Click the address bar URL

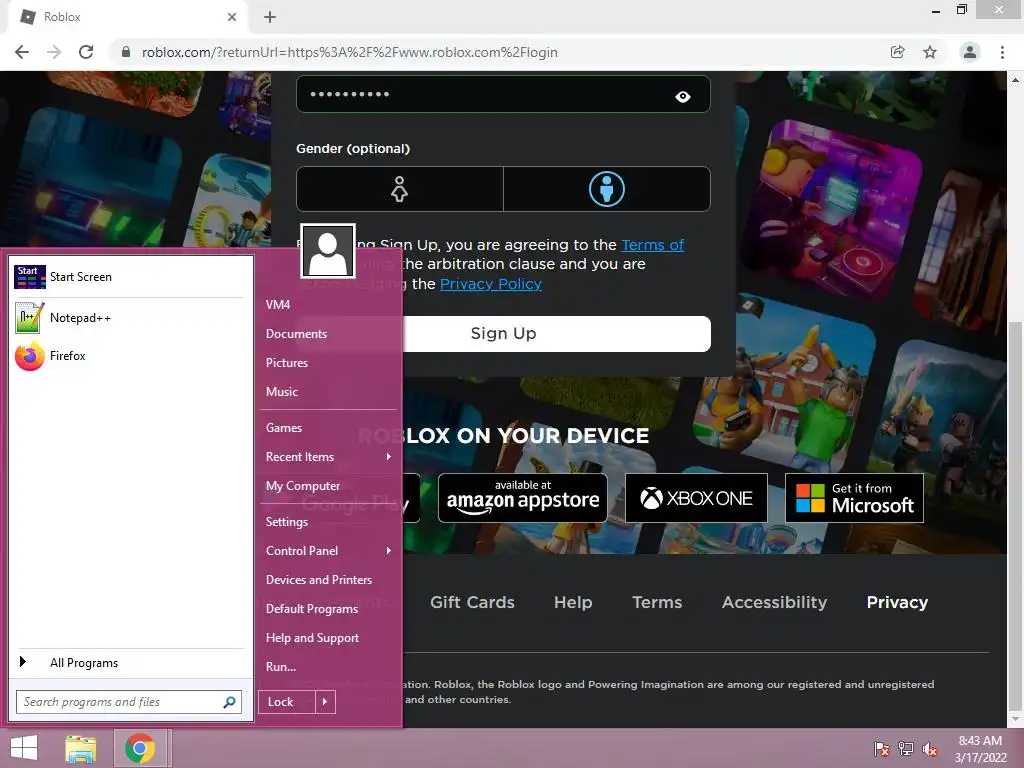pos(349,52)
